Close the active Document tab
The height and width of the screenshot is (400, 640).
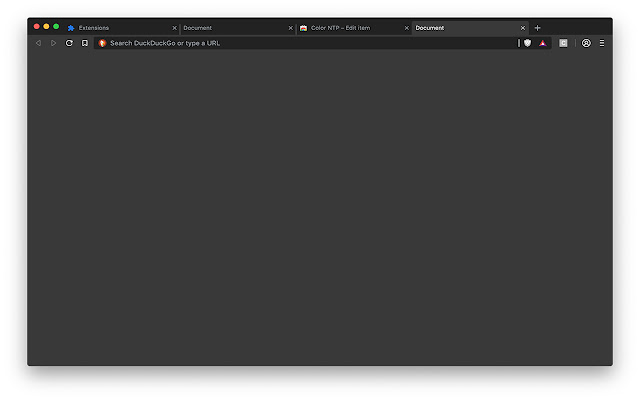click(x=522, y=28)
